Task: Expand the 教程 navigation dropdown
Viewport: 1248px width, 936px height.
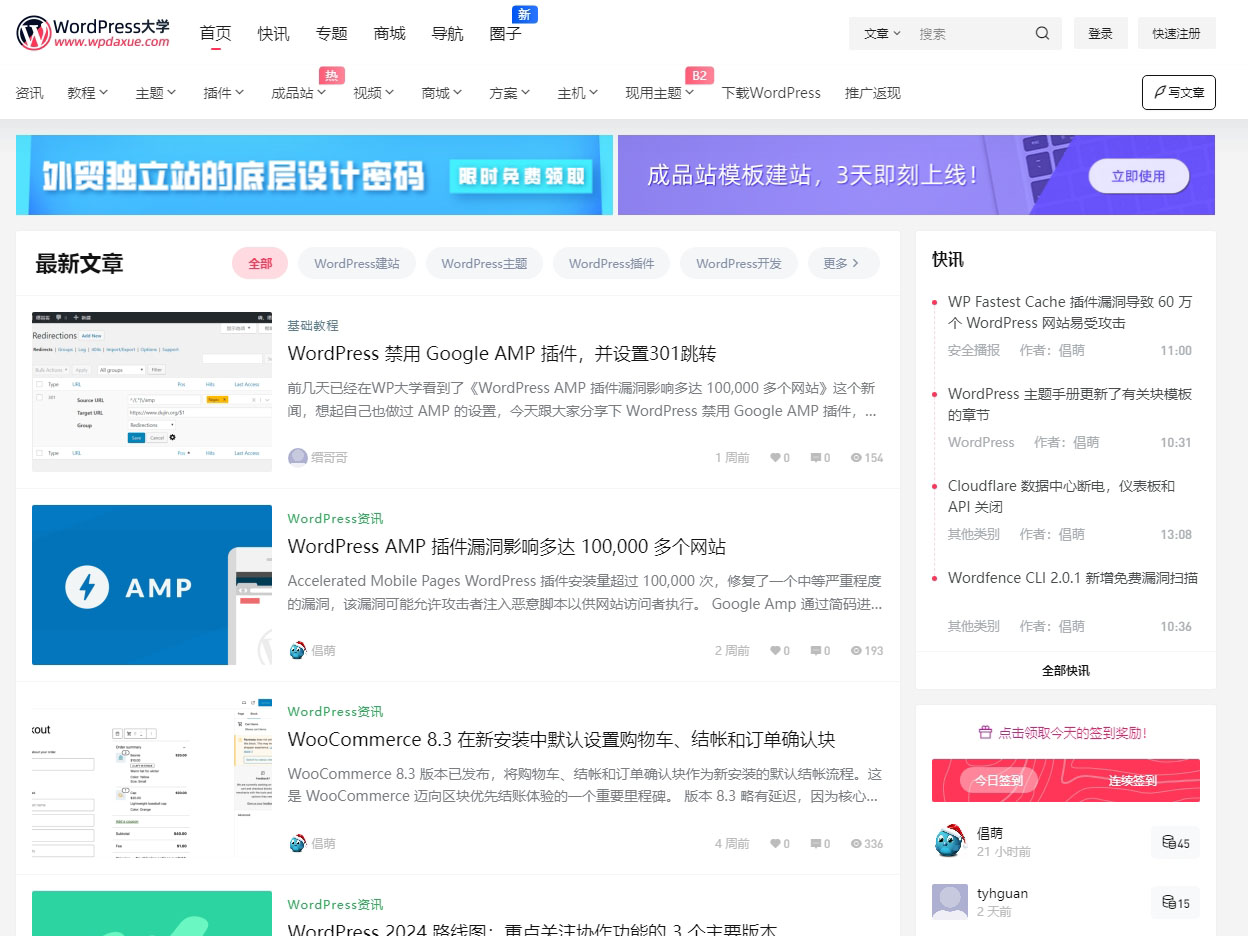Action: click(88, 92)
